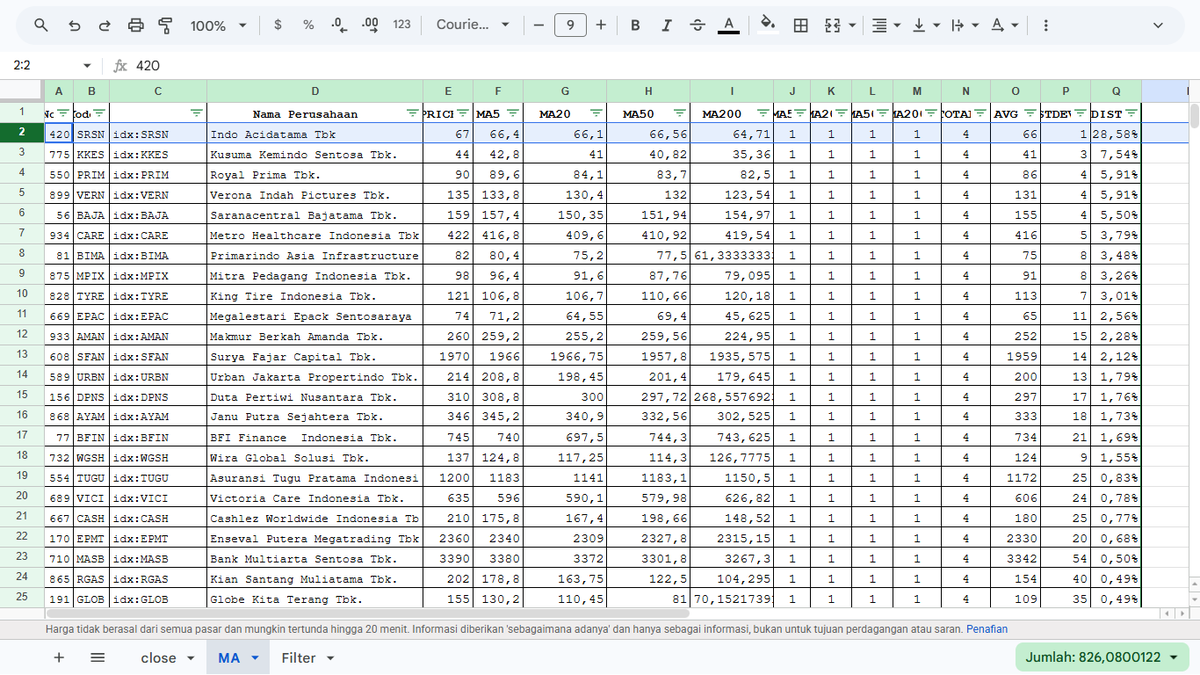The image size is (1200, 675).
Task: Select row 10 header
Action: [22, 295]
